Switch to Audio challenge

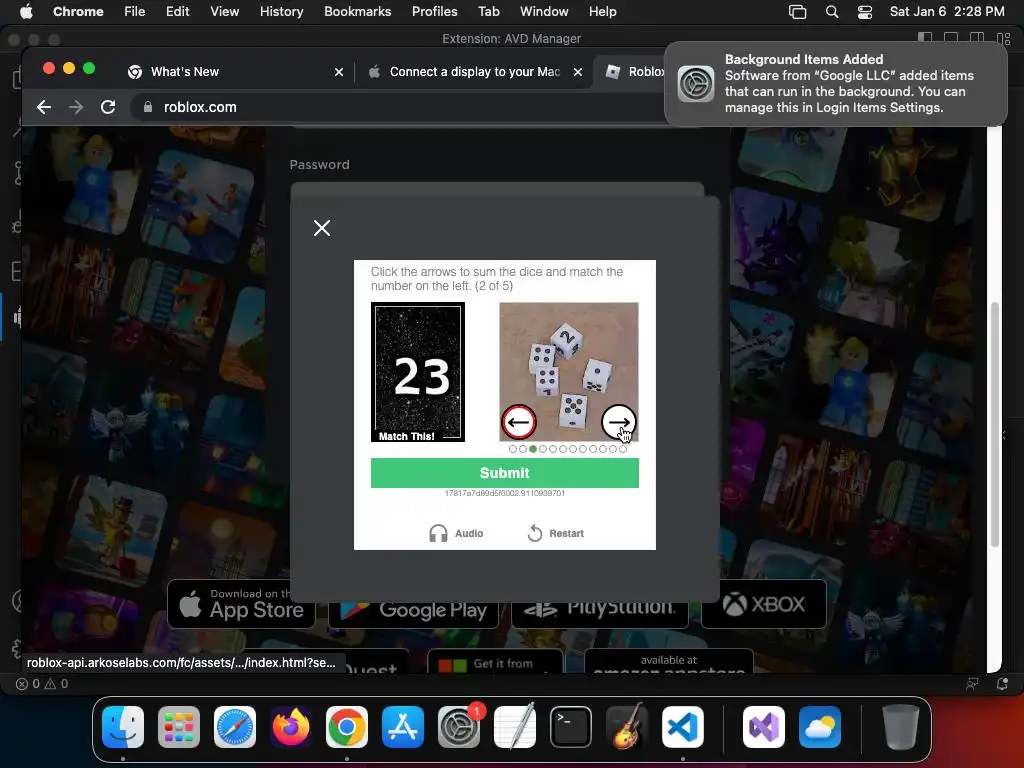click(456, 534)
